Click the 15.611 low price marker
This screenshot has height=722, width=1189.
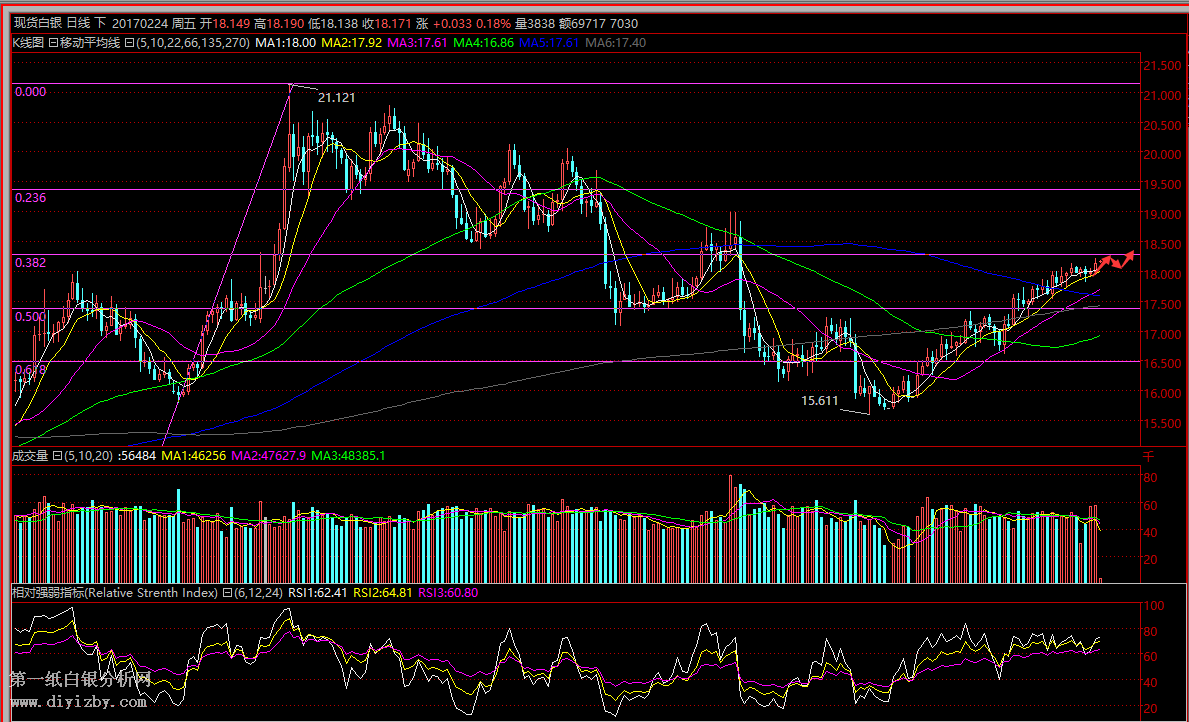819,401
